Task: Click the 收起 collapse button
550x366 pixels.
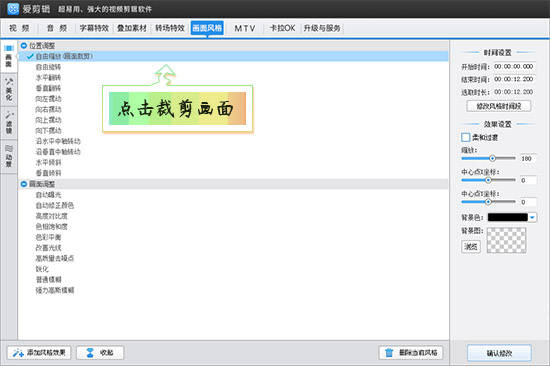Action: (x=100, y=353)
